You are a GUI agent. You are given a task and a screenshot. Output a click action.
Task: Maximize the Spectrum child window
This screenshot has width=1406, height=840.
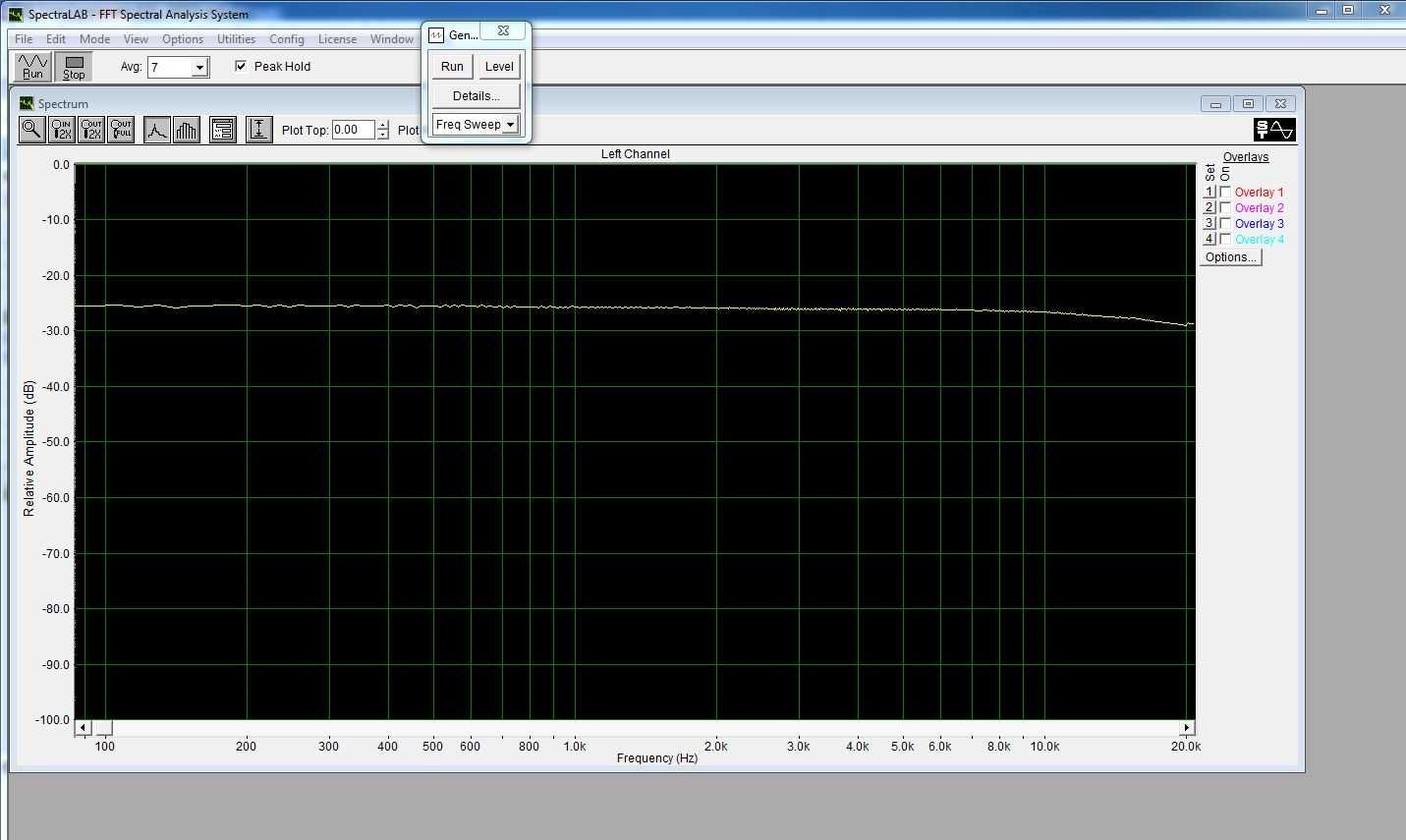(1248, 103)
